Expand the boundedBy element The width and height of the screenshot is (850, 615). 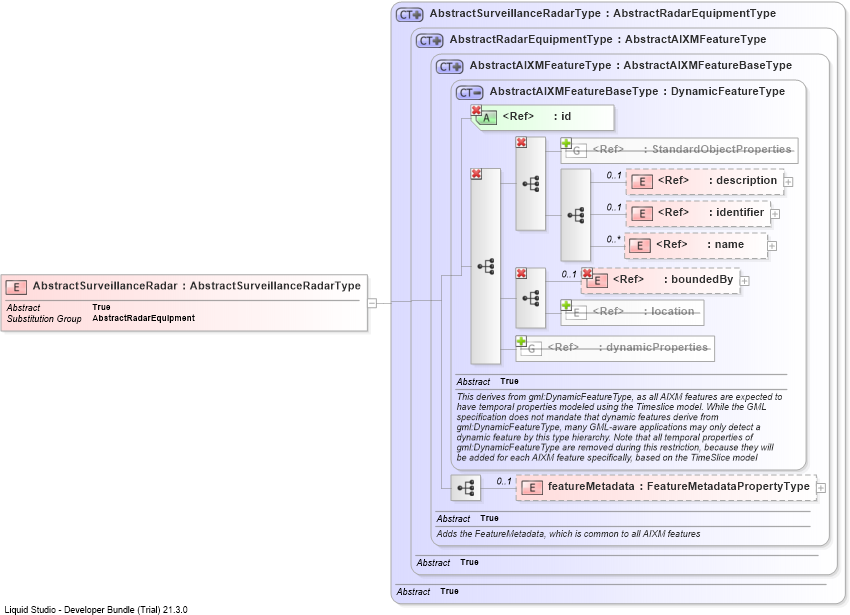[x=745, y=281]
